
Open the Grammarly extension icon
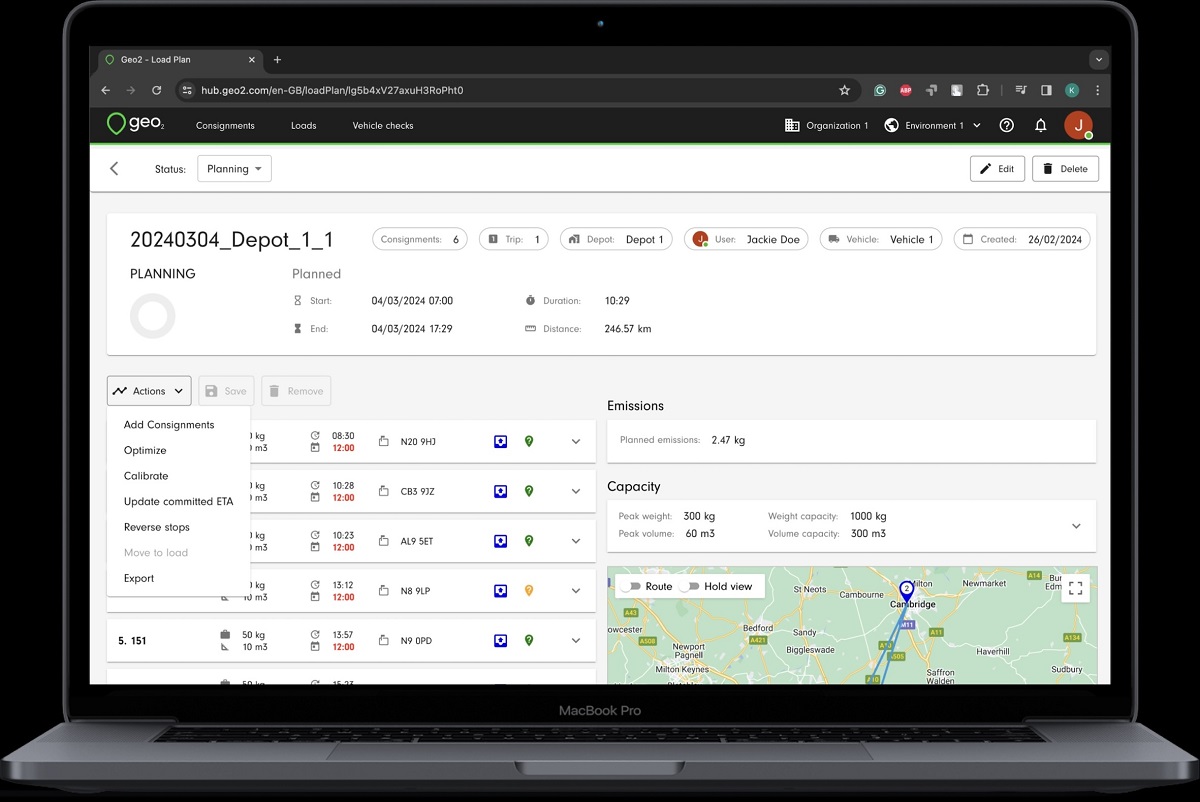coord(880,90)
